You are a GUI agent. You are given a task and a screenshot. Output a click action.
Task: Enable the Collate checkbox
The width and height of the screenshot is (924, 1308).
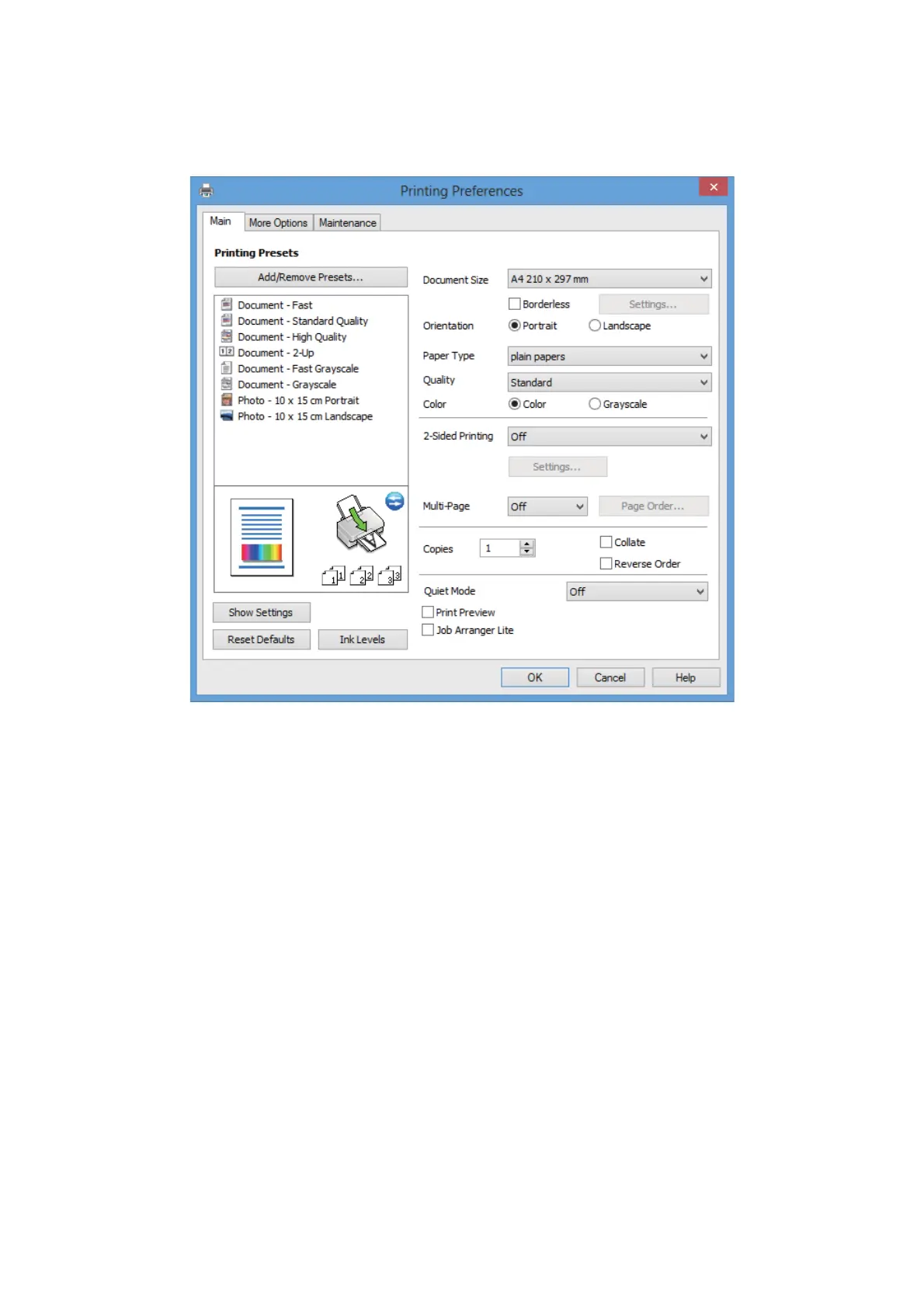tap(606, 542)
